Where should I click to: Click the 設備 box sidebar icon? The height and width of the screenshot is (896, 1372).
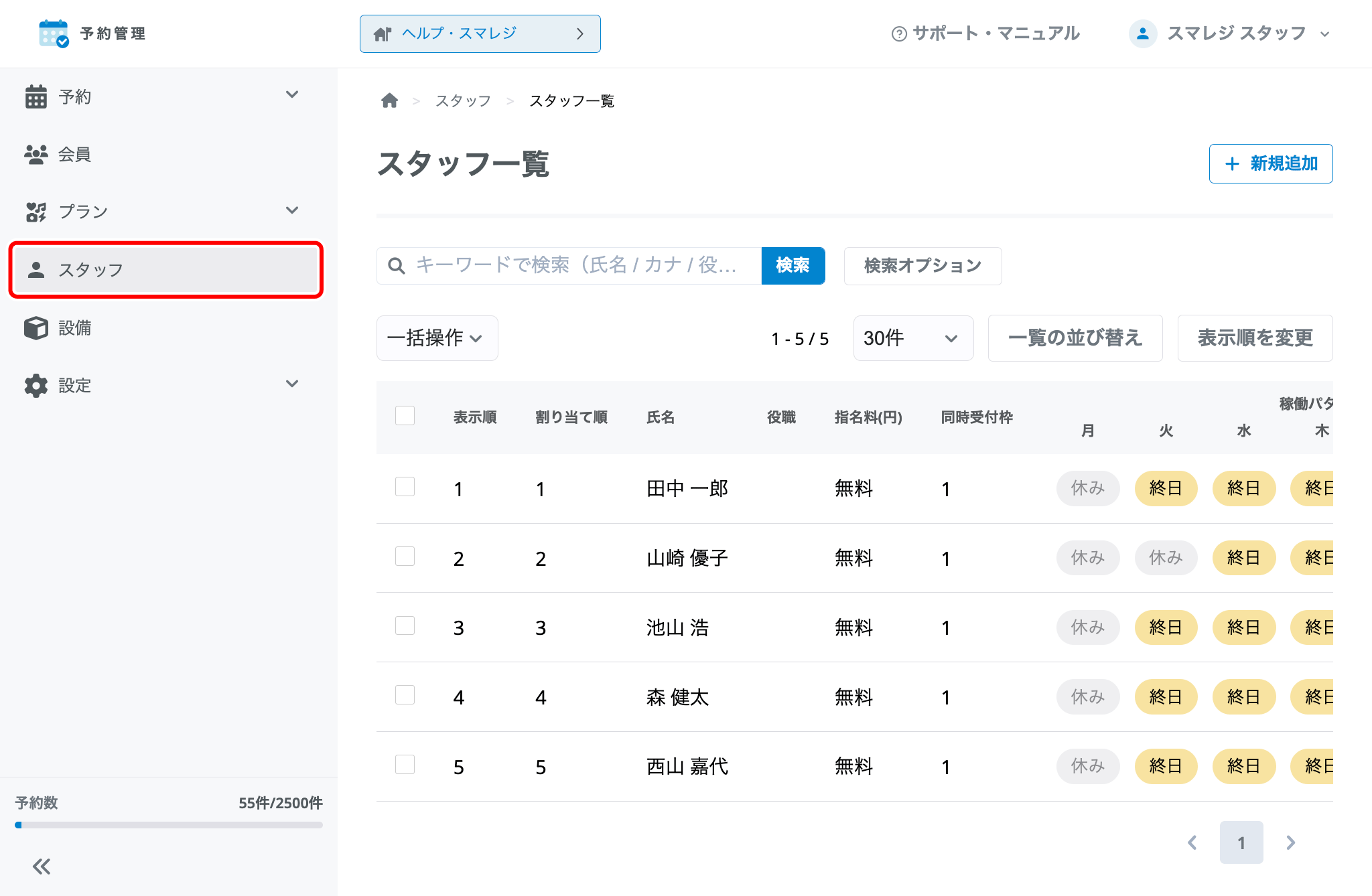coord(36,327)
